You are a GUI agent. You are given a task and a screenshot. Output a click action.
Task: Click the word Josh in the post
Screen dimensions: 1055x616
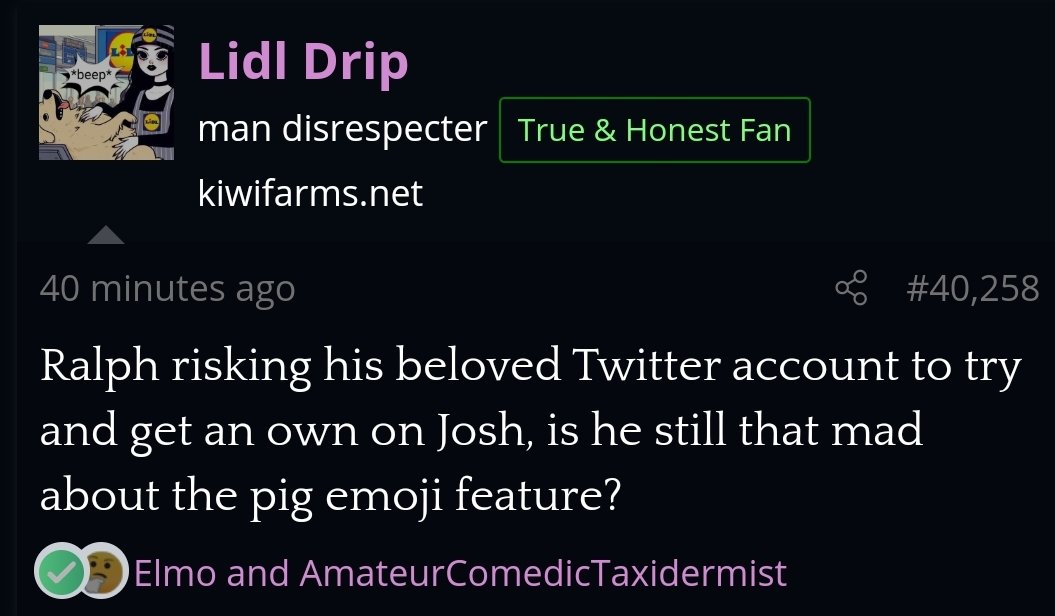point(481,431)
